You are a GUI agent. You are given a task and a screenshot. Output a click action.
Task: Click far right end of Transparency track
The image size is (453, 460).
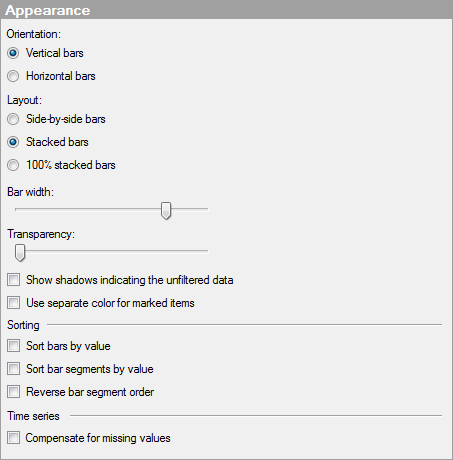[x=206, y=251]
